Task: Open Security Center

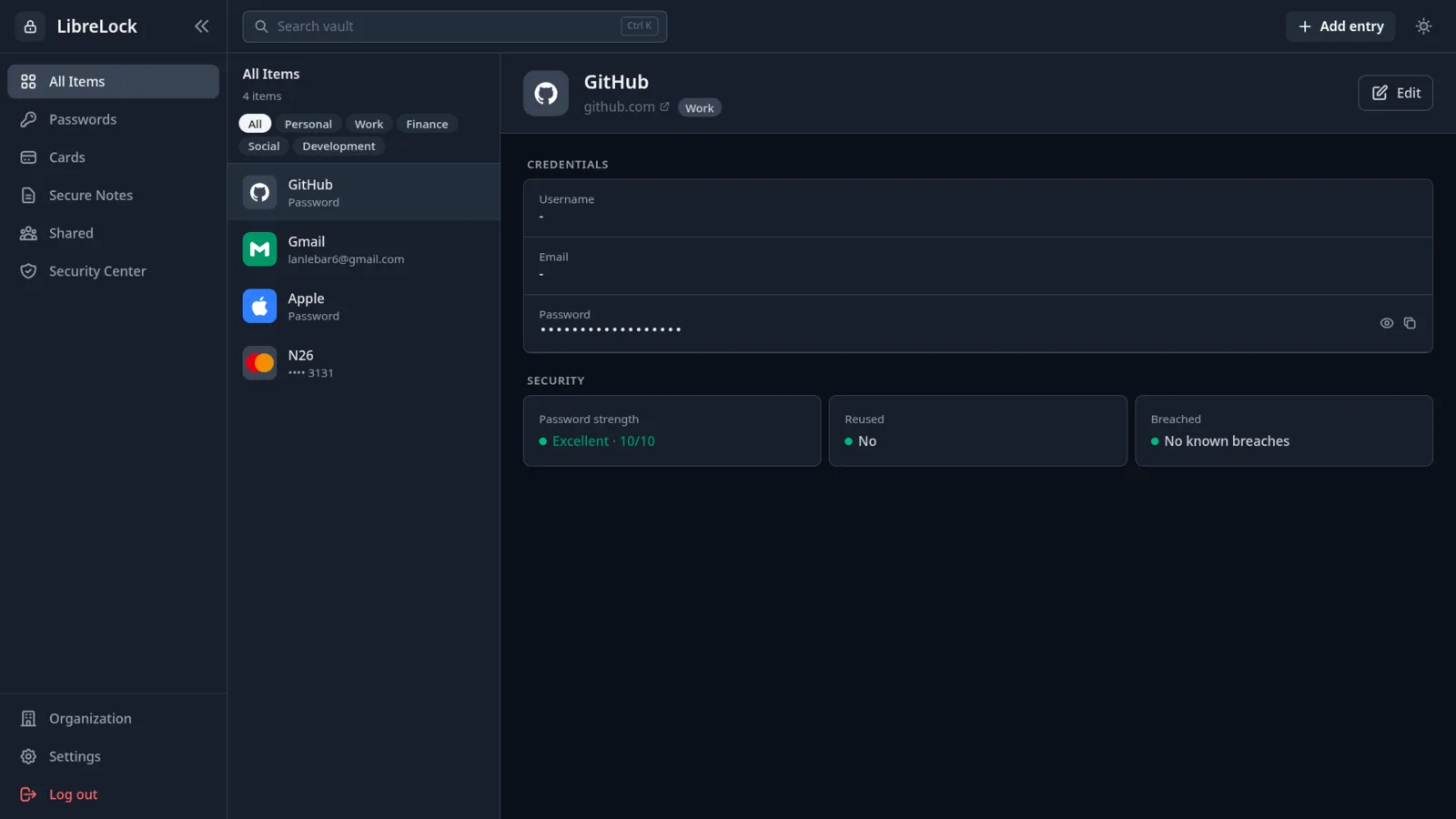Action: pos(113,271)
